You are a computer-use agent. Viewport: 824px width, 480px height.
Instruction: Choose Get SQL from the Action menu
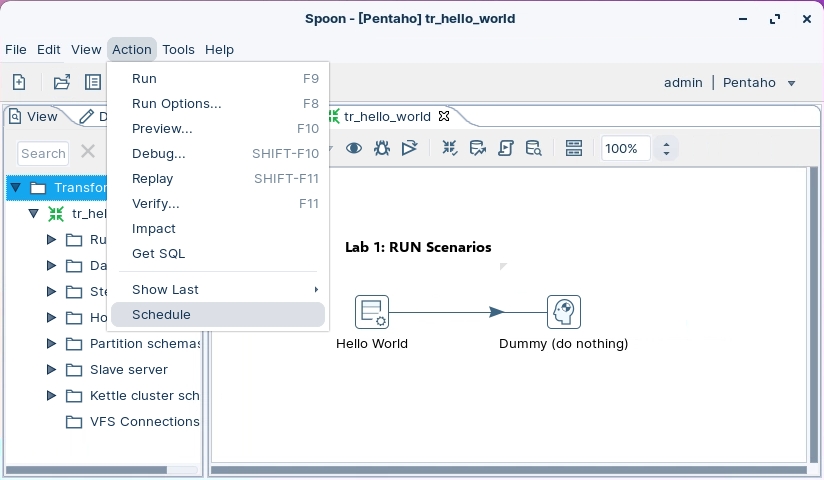click(x=218, y=253)
